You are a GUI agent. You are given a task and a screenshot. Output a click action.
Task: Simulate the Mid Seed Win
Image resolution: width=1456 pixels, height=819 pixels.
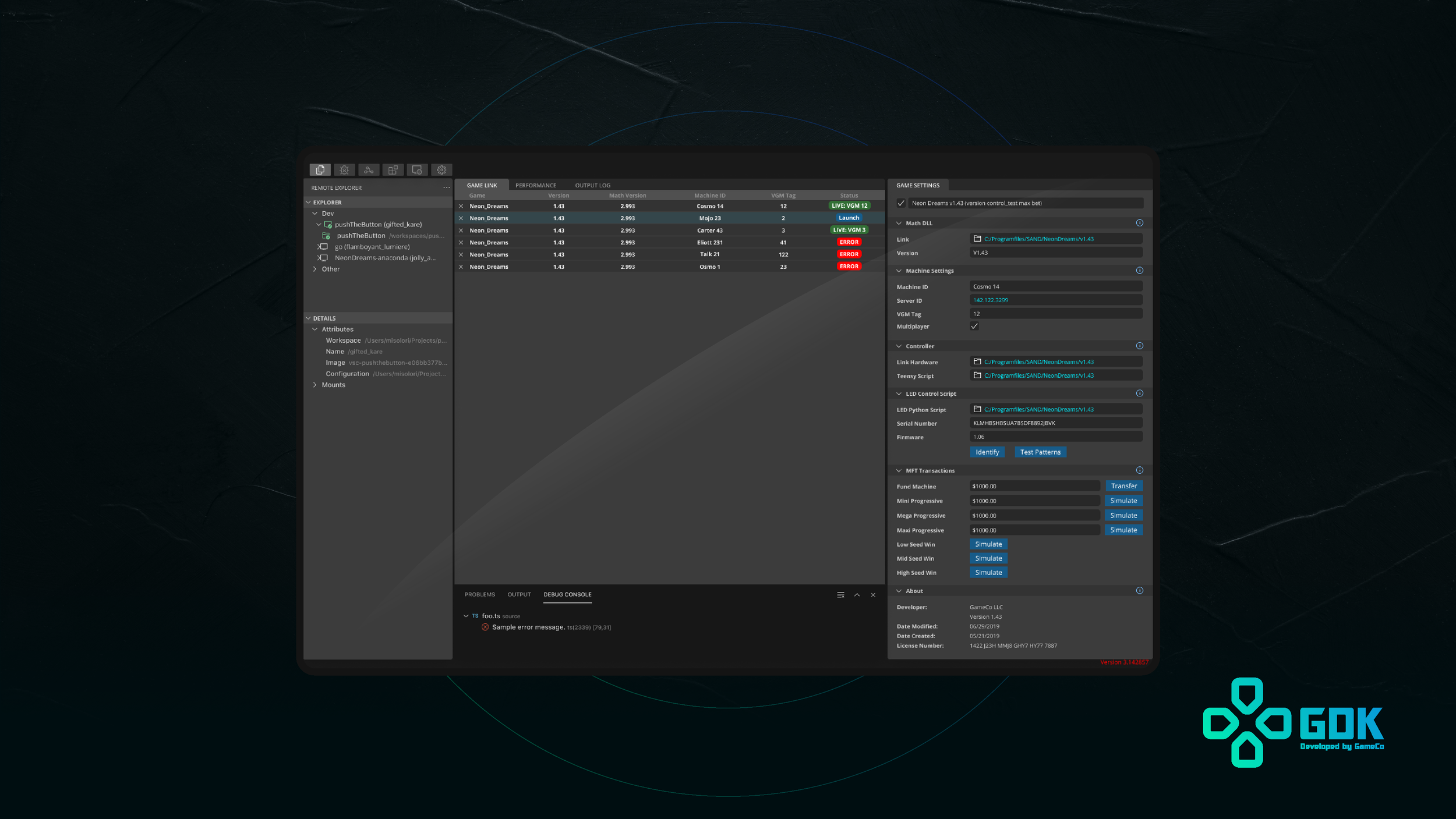pos(988,558)
